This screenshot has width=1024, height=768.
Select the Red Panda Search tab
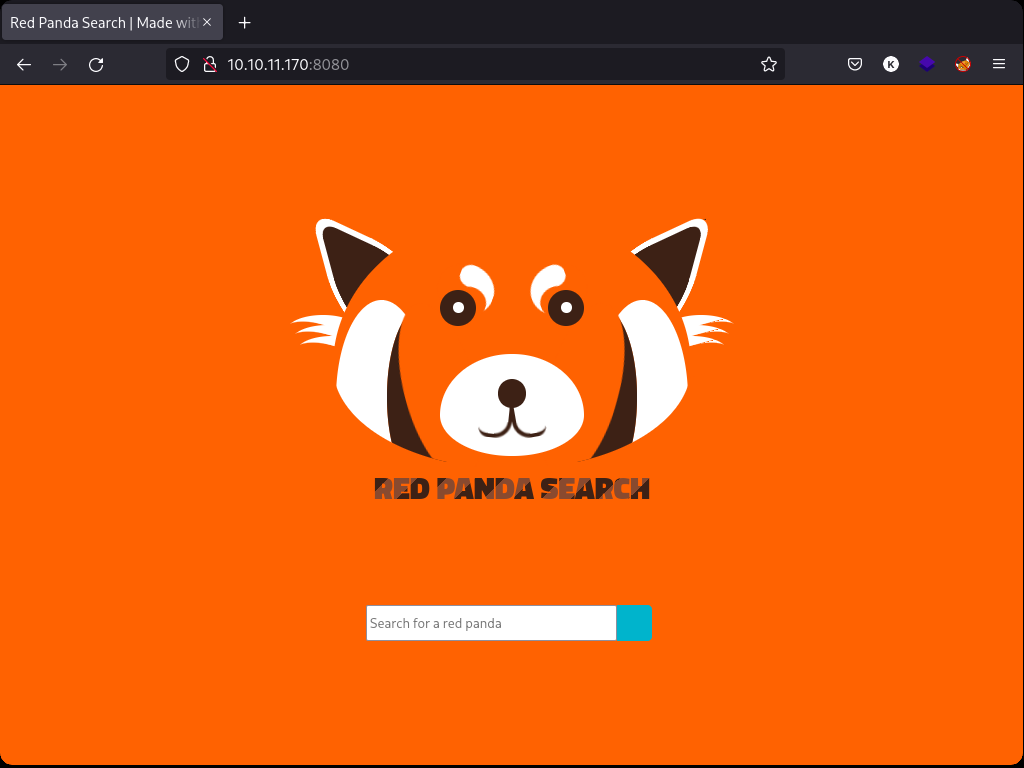[105, 22]
